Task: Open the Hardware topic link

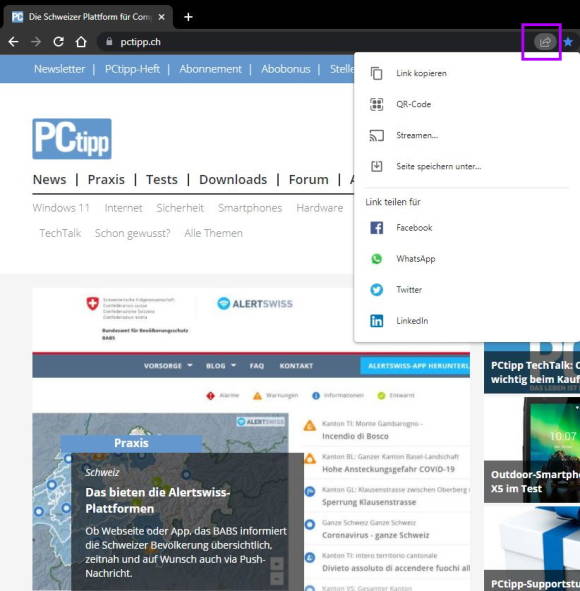Action: point(320,208)
